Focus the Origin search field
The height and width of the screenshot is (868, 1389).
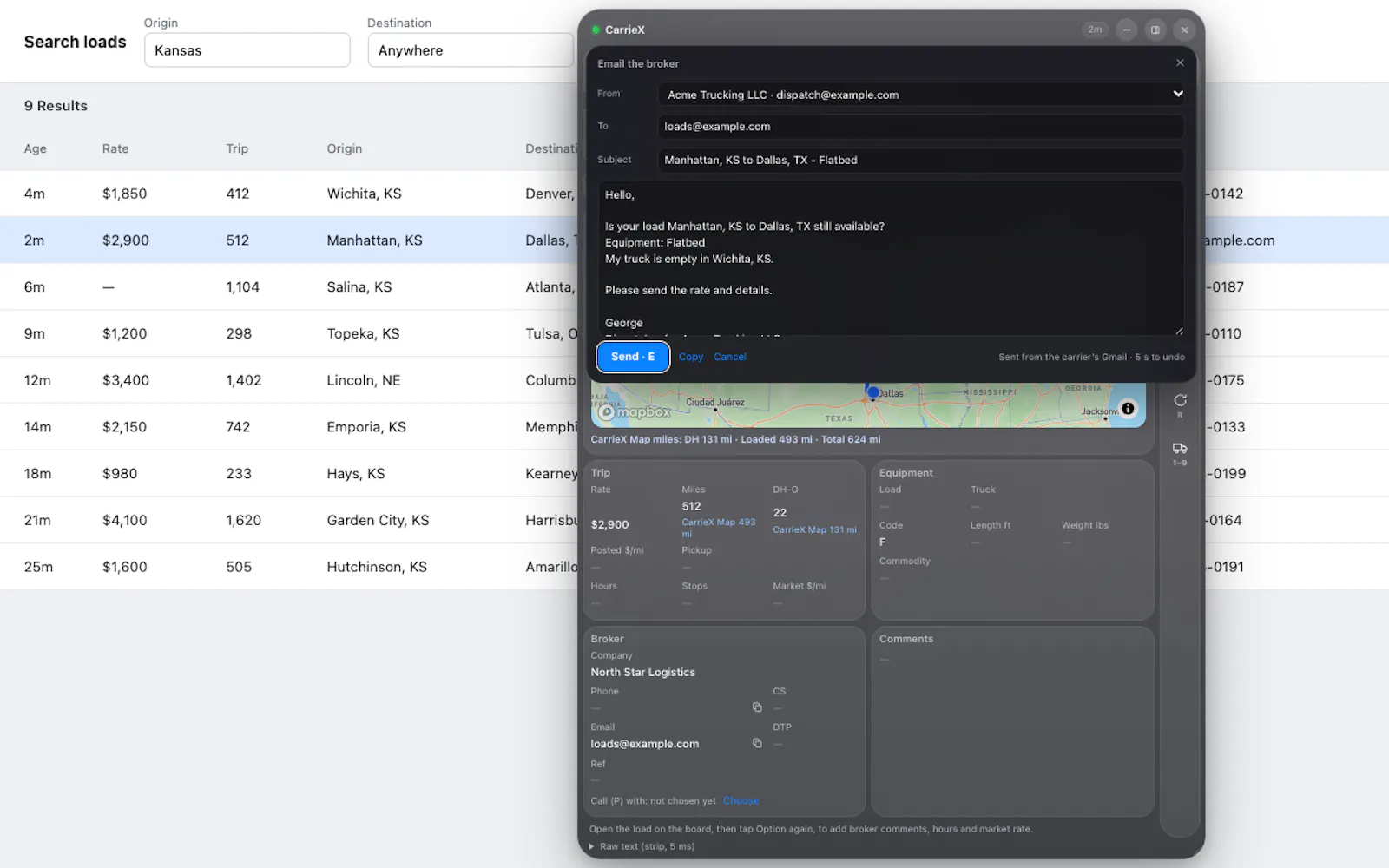click(x=247, y=50)
